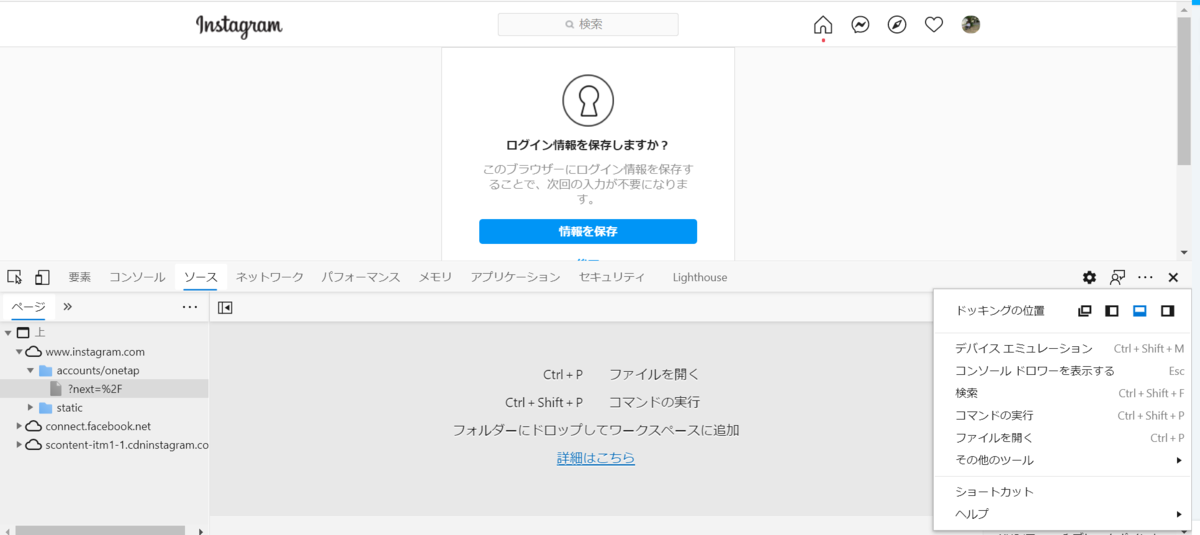Switch to the 要素 tab
Screen dimensions: 1200x535
(79, 277)
